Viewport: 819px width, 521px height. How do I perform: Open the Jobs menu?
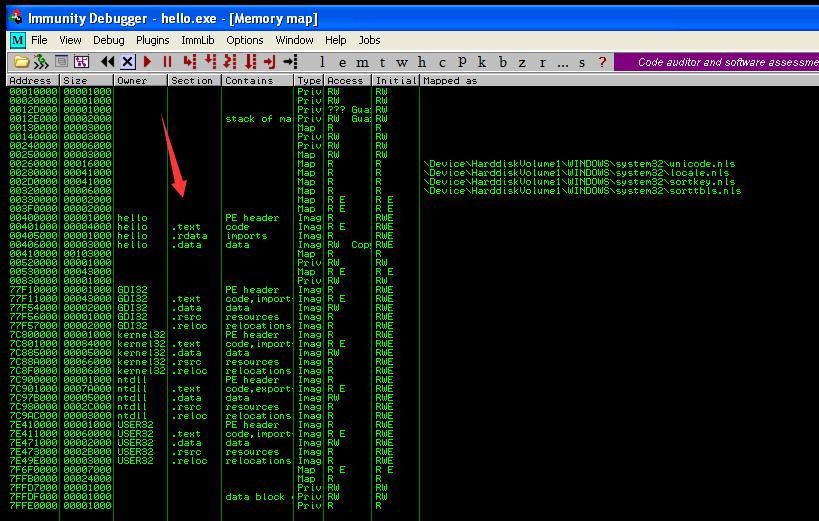click(369, 40)
